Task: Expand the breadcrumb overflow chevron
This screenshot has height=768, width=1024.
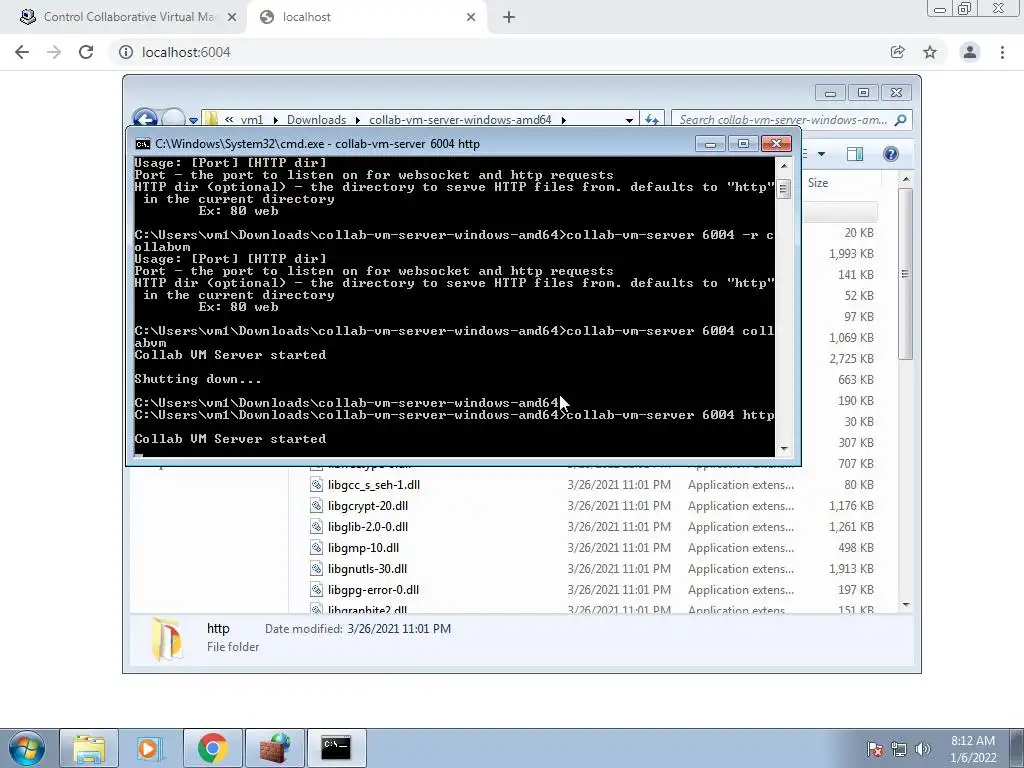Action: (x=229, y=120)
